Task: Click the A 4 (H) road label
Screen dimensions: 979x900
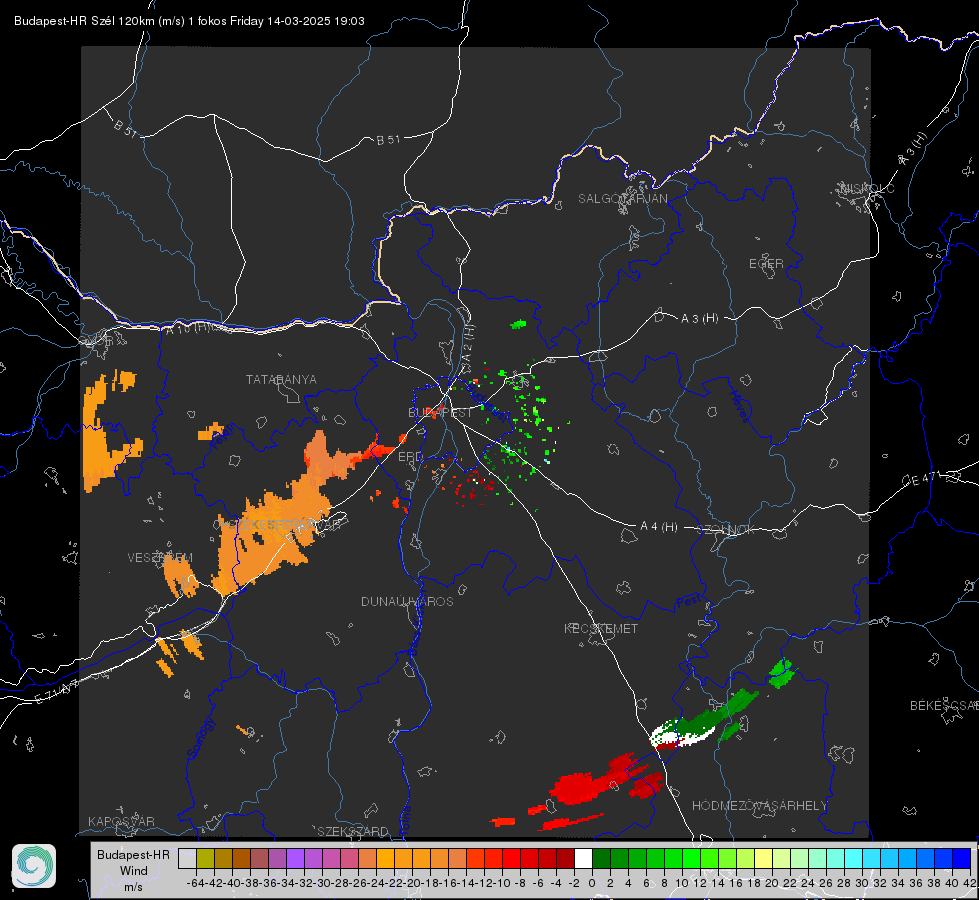Action: tap(659, 527)
